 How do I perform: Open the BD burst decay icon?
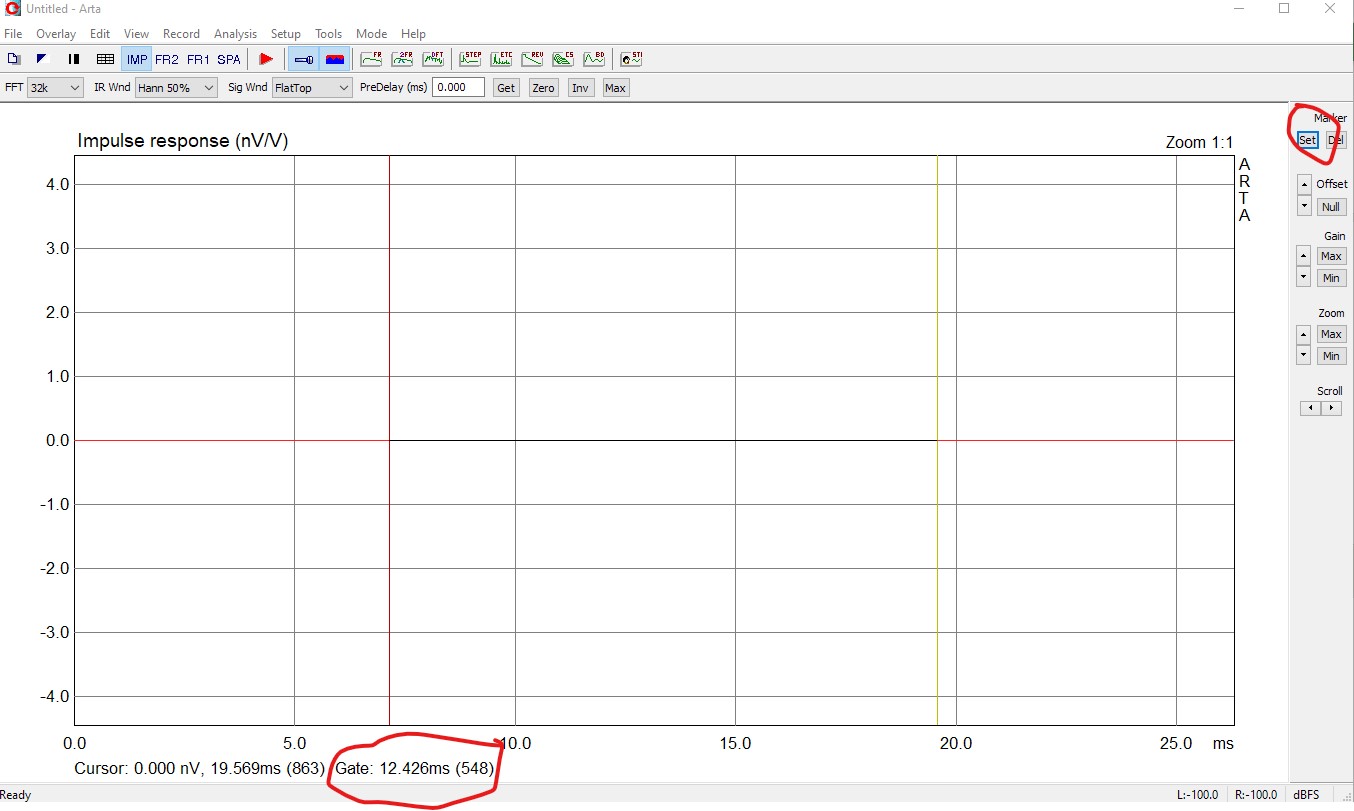pos(594,59)
